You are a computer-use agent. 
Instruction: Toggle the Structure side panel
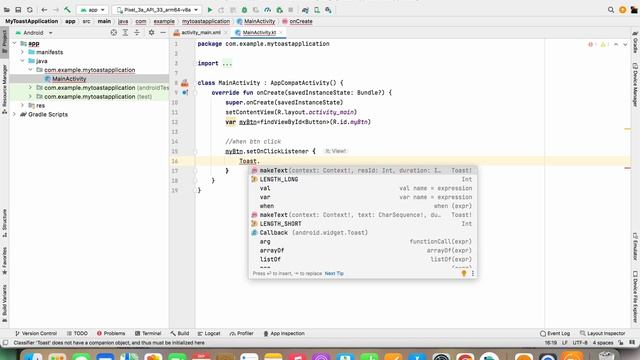4,223
